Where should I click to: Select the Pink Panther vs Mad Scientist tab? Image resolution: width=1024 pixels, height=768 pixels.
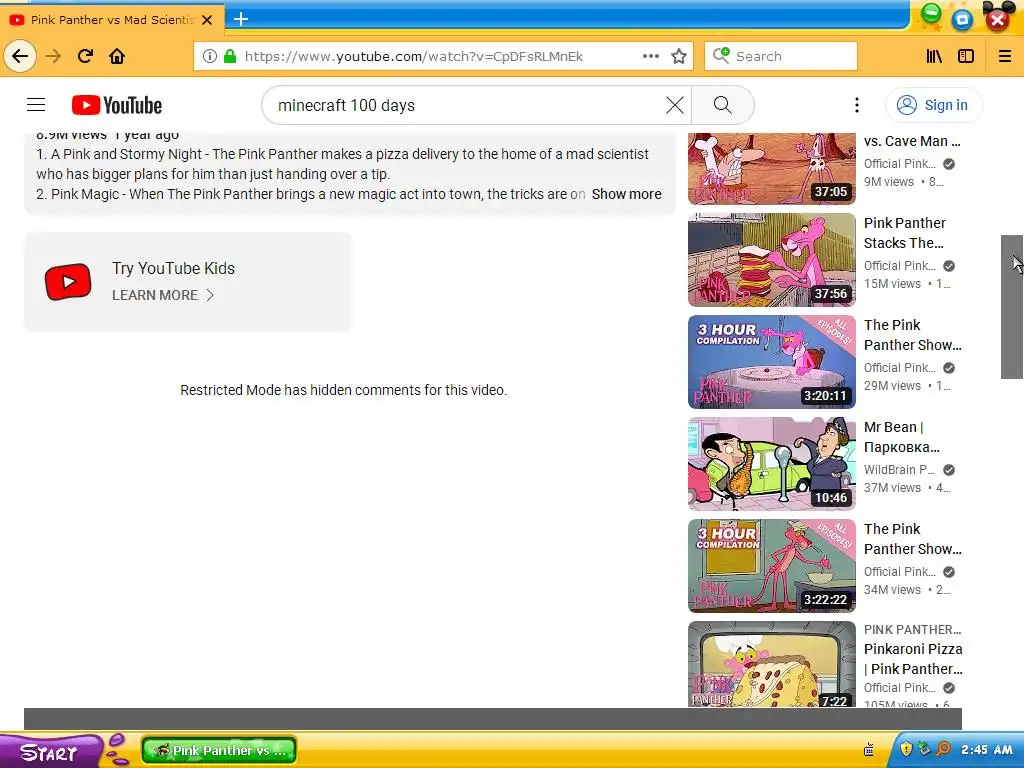point(112,20)
